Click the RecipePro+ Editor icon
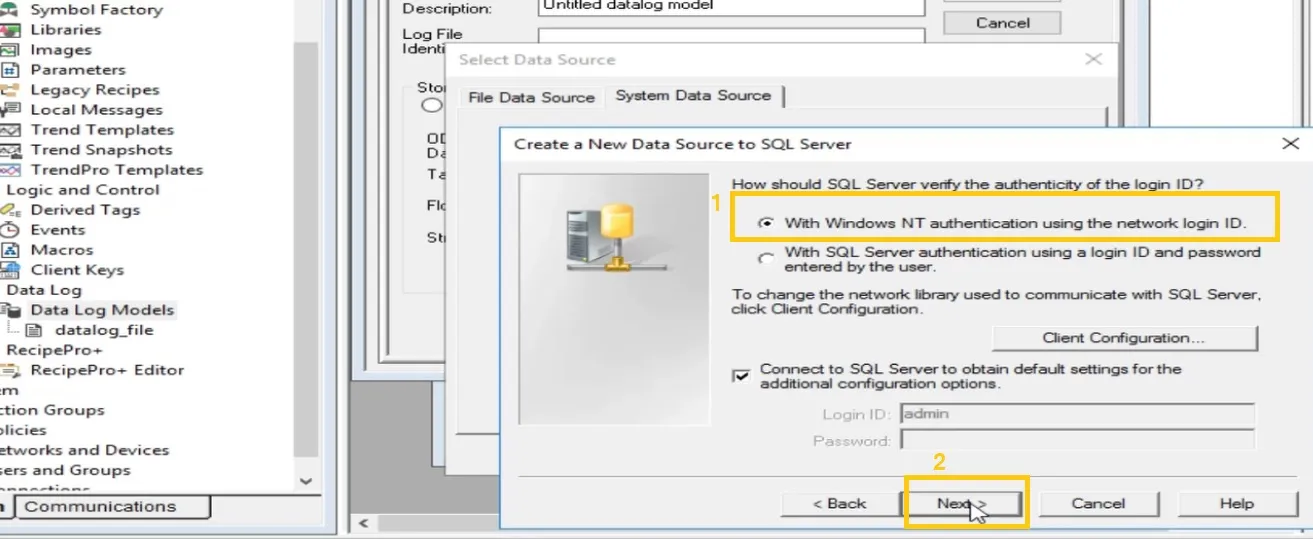Screen dimensions: 1313x539 click(x=10, y=370)
